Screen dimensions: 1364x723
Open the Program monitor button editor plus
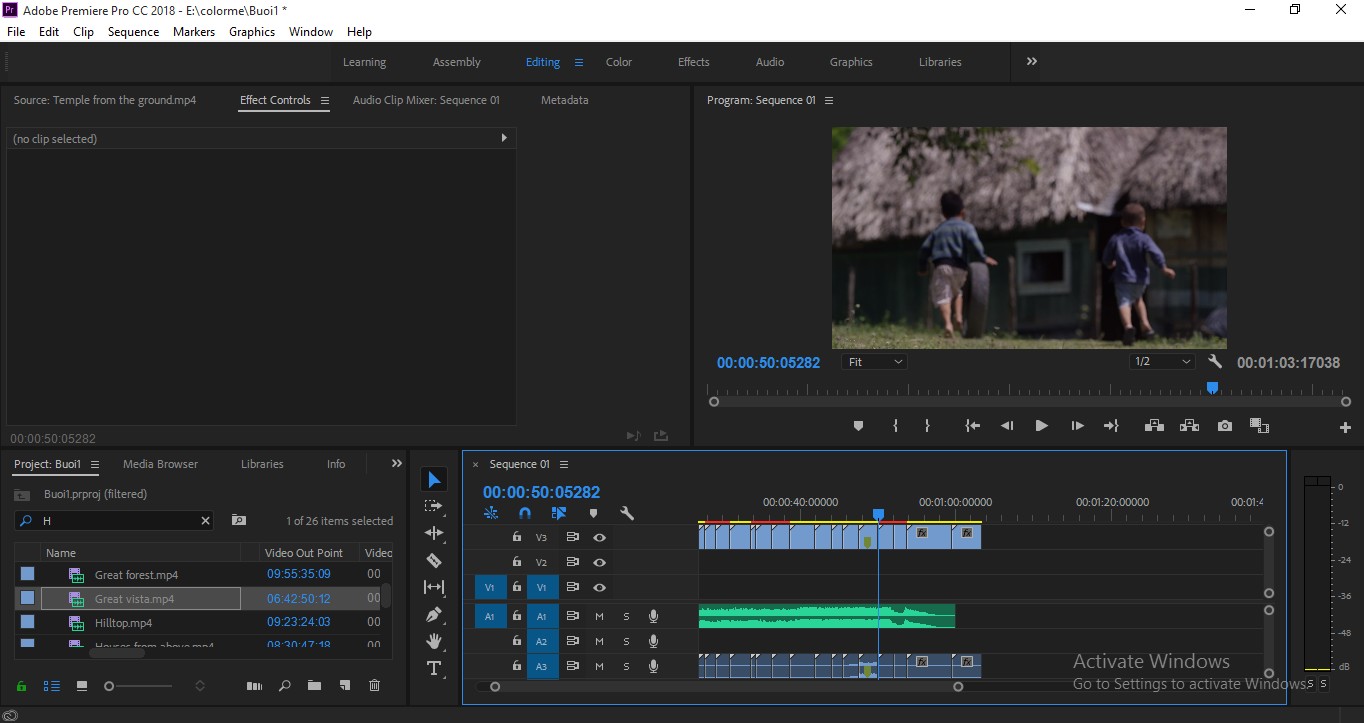coord(1345,427)
